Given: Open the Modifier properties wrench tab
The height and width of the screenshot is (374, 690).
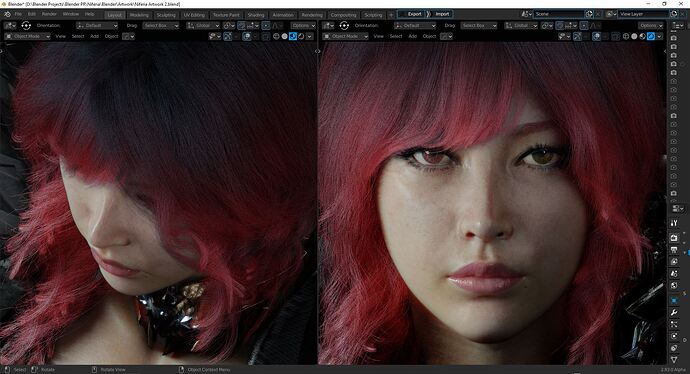Looking at the screenshot, I should pos(674,313).
